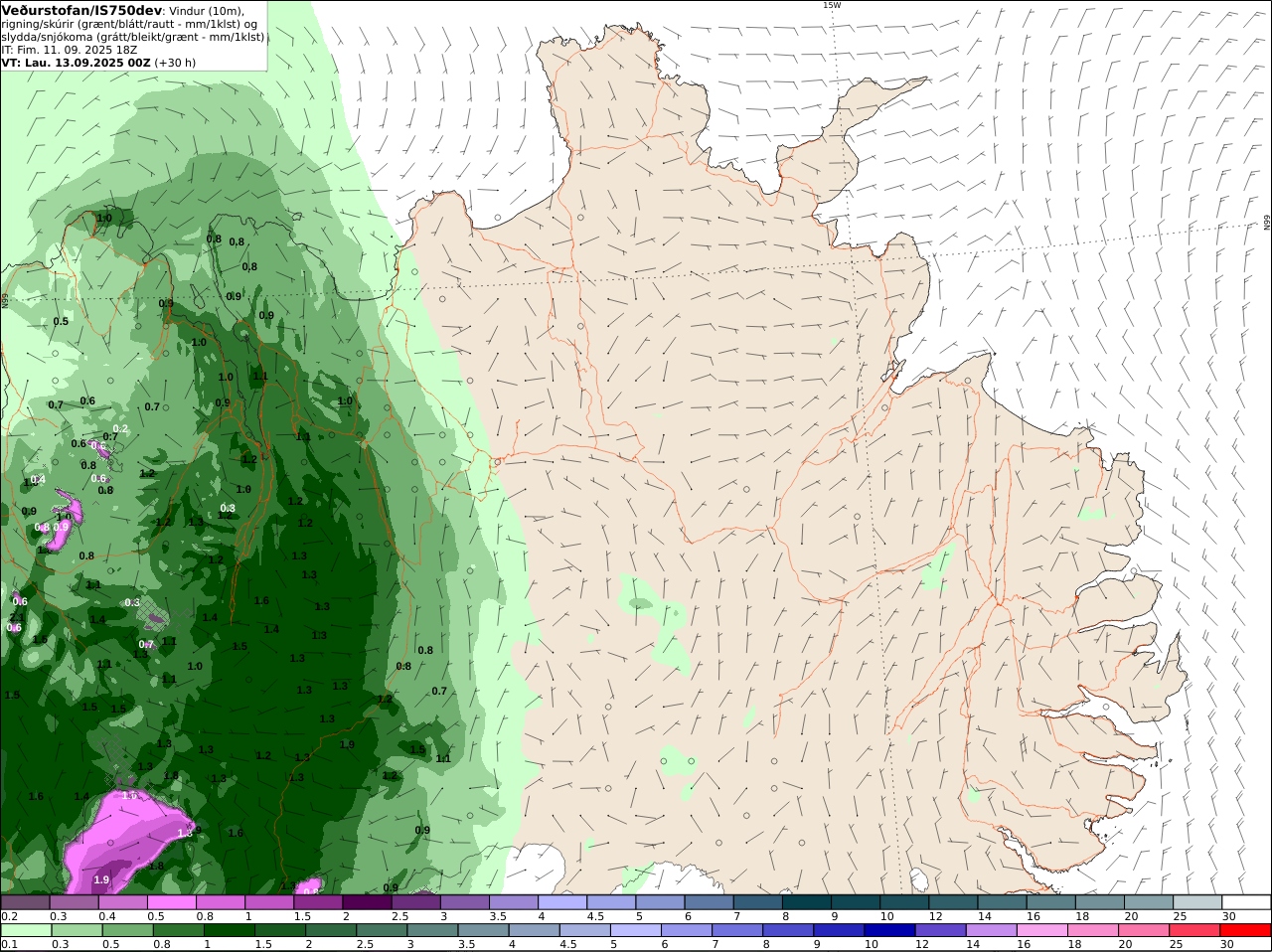
Task: Select upper legend dark teal swatch labelled 9
Action: pyautogui.click(x=855, y=902)
